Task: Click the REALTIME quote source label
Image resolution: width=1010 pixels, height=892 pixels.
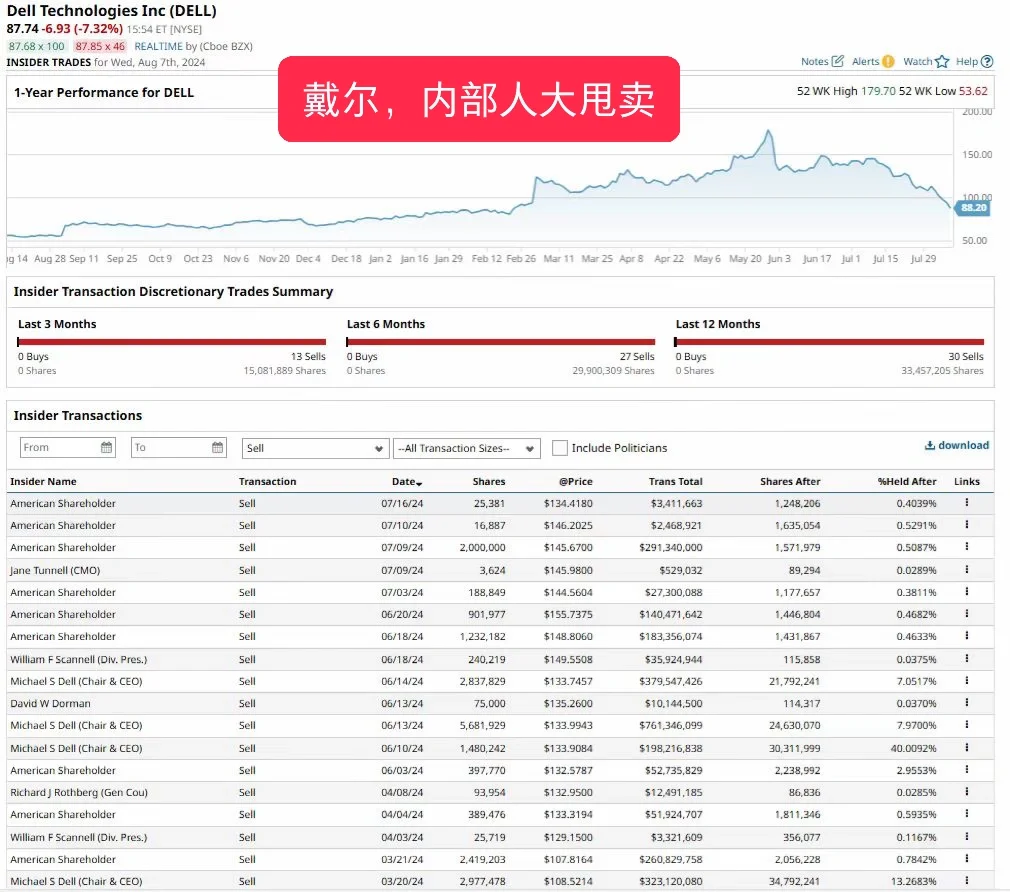Action: (x=158, y=46)
